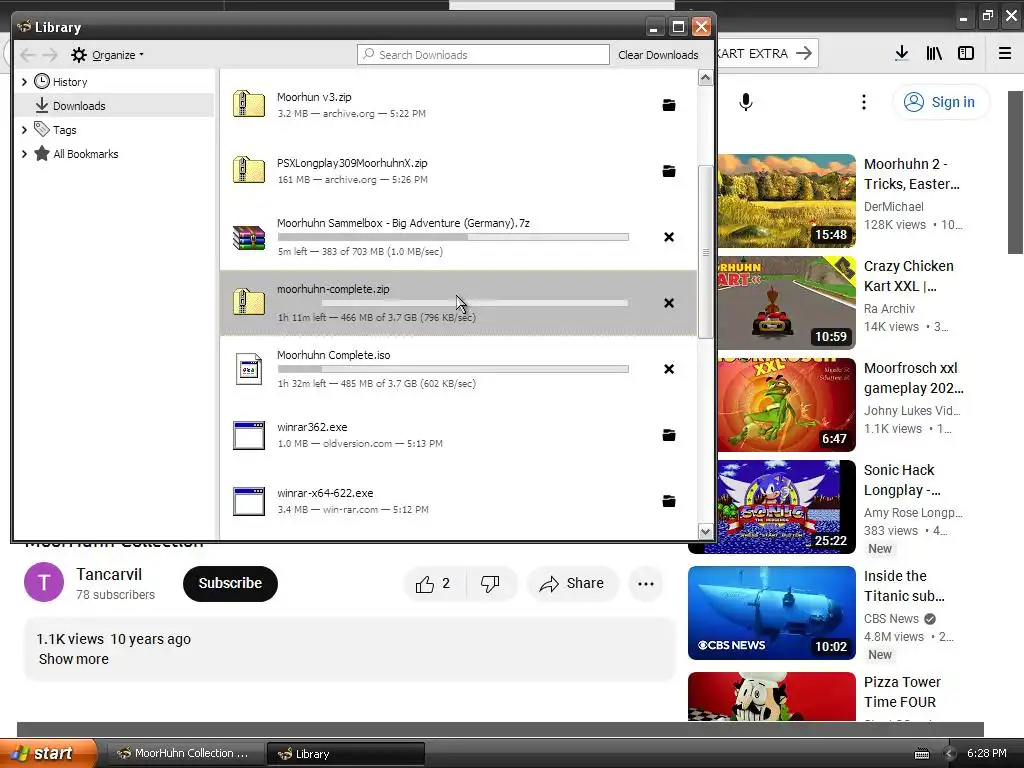Expand the All Bookmarks tree node
Image resolution: width=1024 pixels, height=768 pixels.
(24, 154)
